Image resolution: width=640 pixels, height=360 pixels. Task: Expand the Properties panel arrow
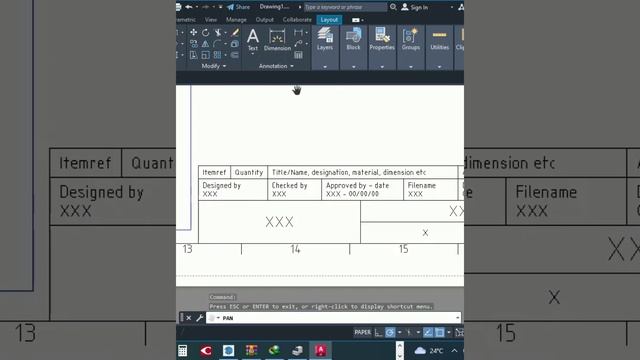coord(382,67)
